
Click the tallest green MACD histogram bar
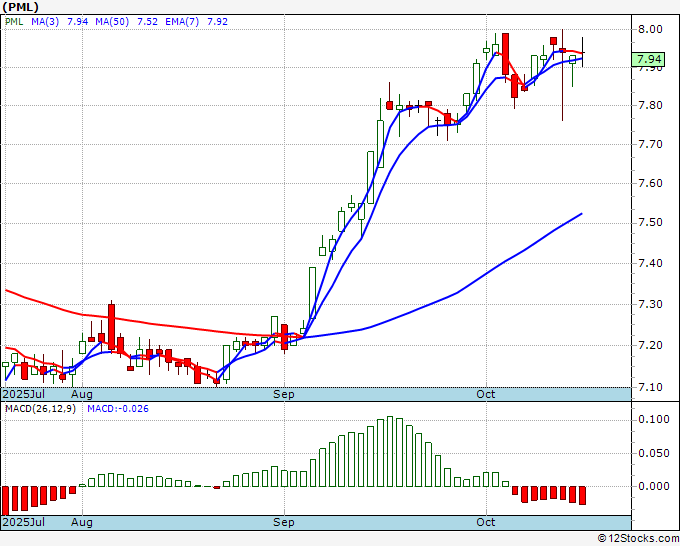coord(390,451)
